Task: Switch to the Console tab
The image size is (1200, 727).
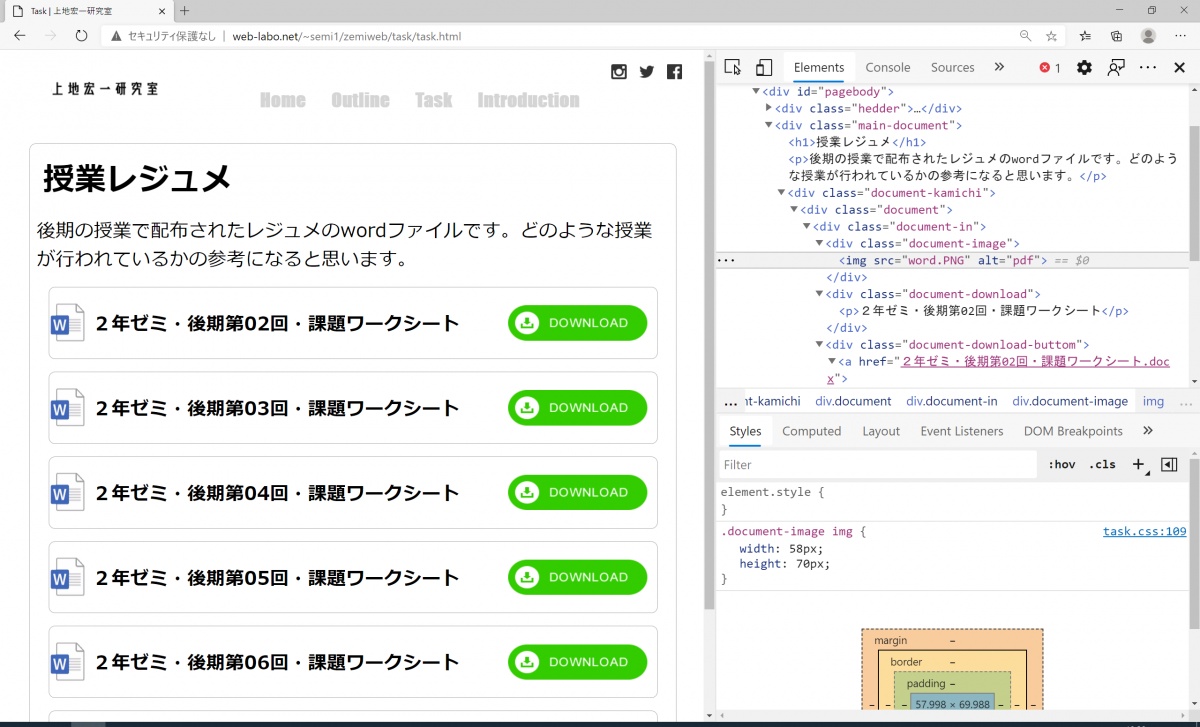Action: click(888, 68)
